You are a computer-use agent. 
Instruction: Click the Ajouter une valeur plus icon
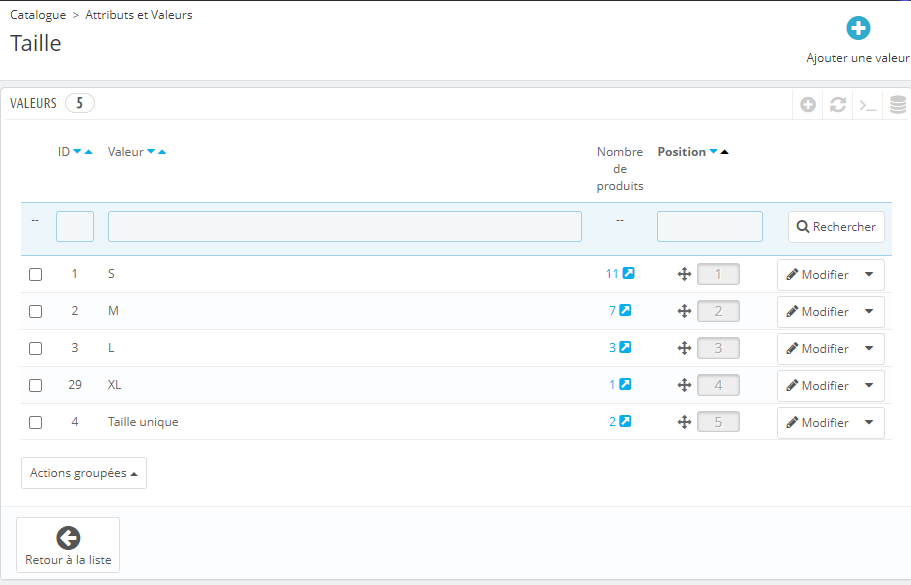click(x=858, y=28)
